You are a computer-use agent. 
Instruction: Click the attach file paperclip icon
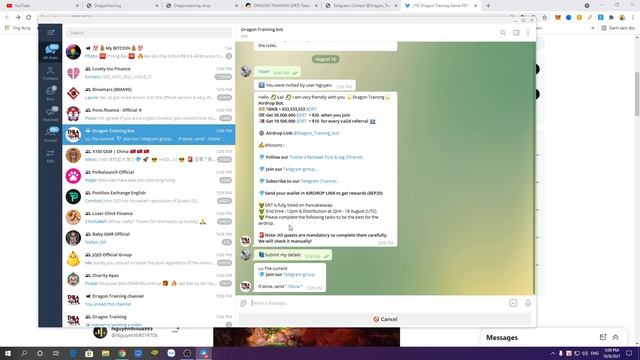pyautogui.click(x=243, y=303)
